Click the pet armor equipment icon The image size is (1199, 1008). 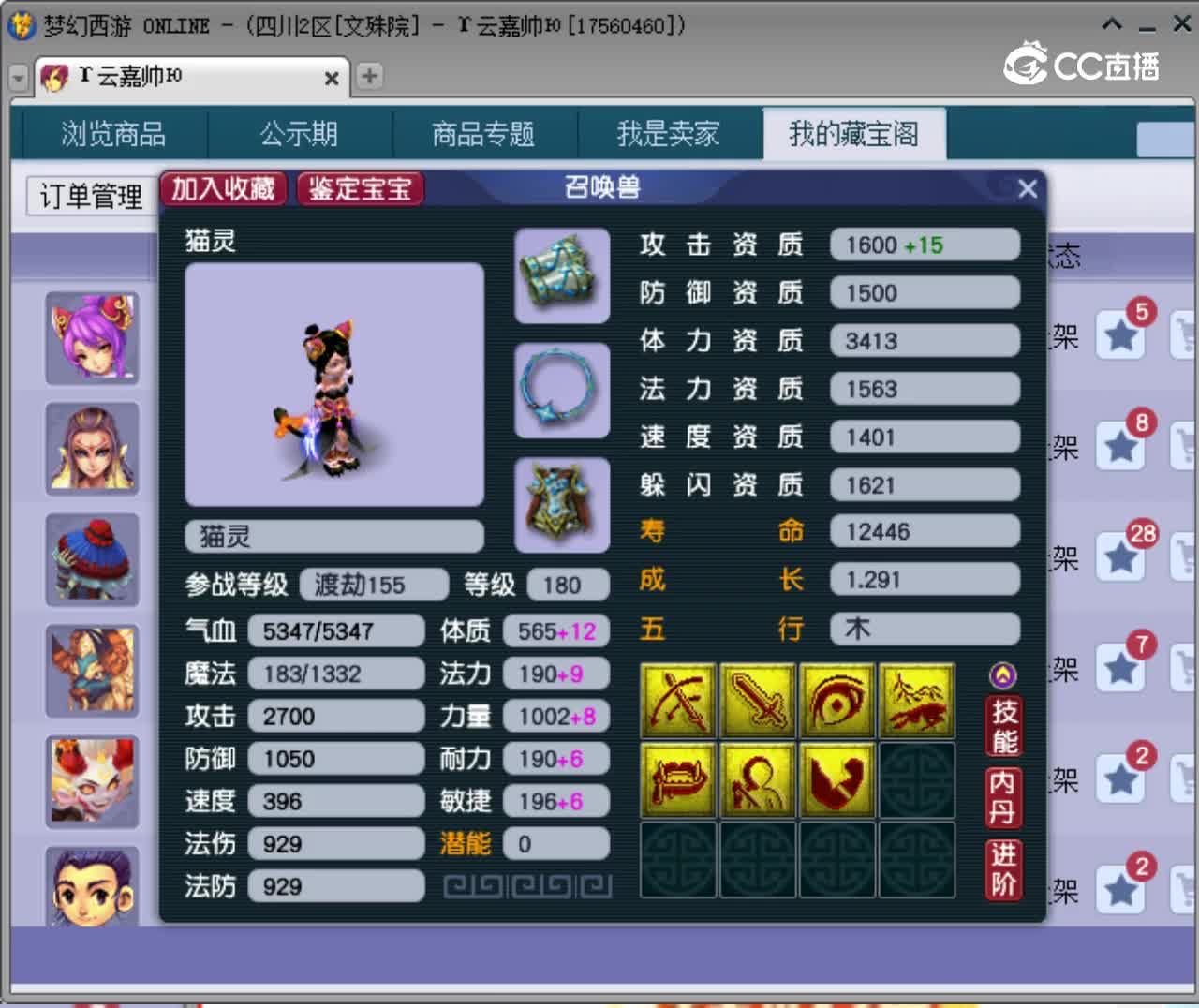tap(562, 505)
